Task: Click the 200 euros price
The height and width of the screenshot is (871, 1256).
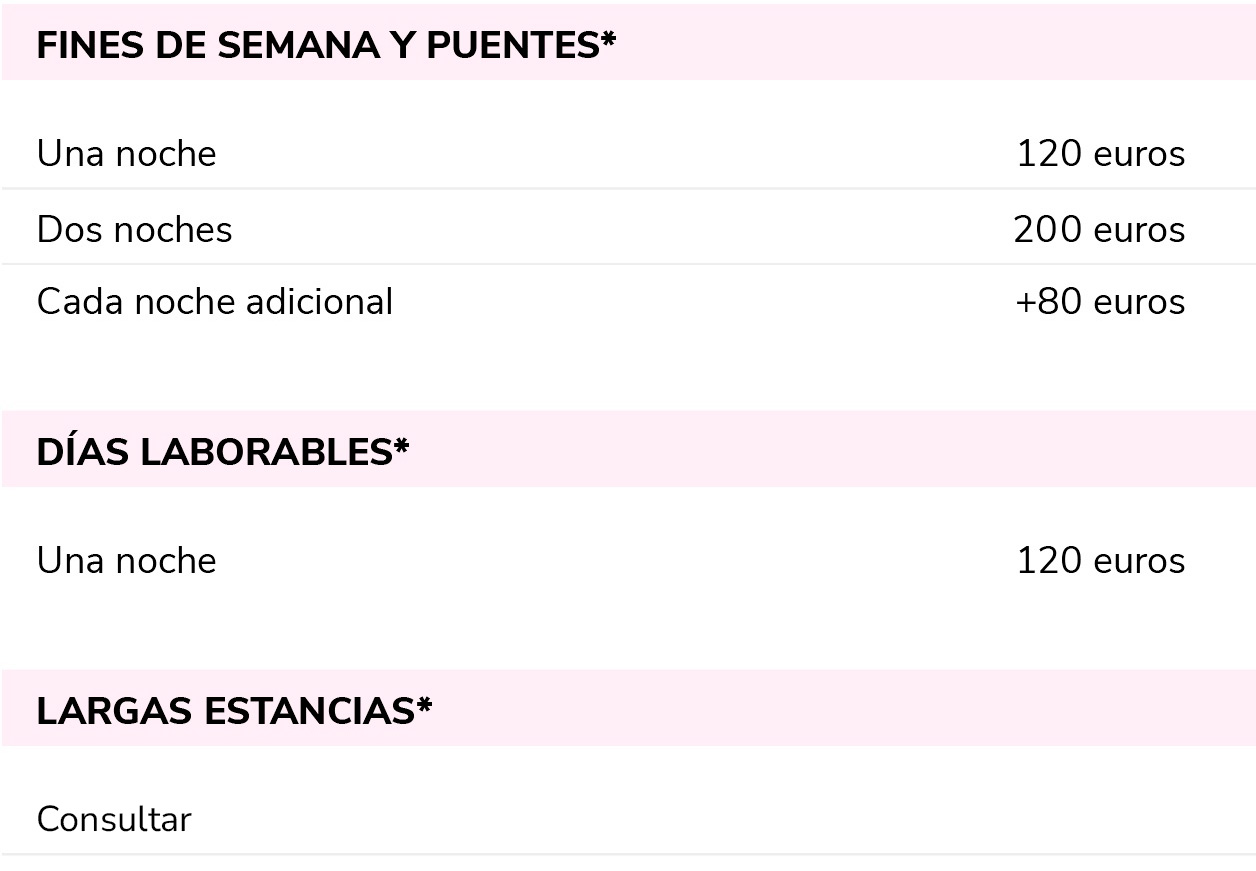Action: pos(1099,230)
